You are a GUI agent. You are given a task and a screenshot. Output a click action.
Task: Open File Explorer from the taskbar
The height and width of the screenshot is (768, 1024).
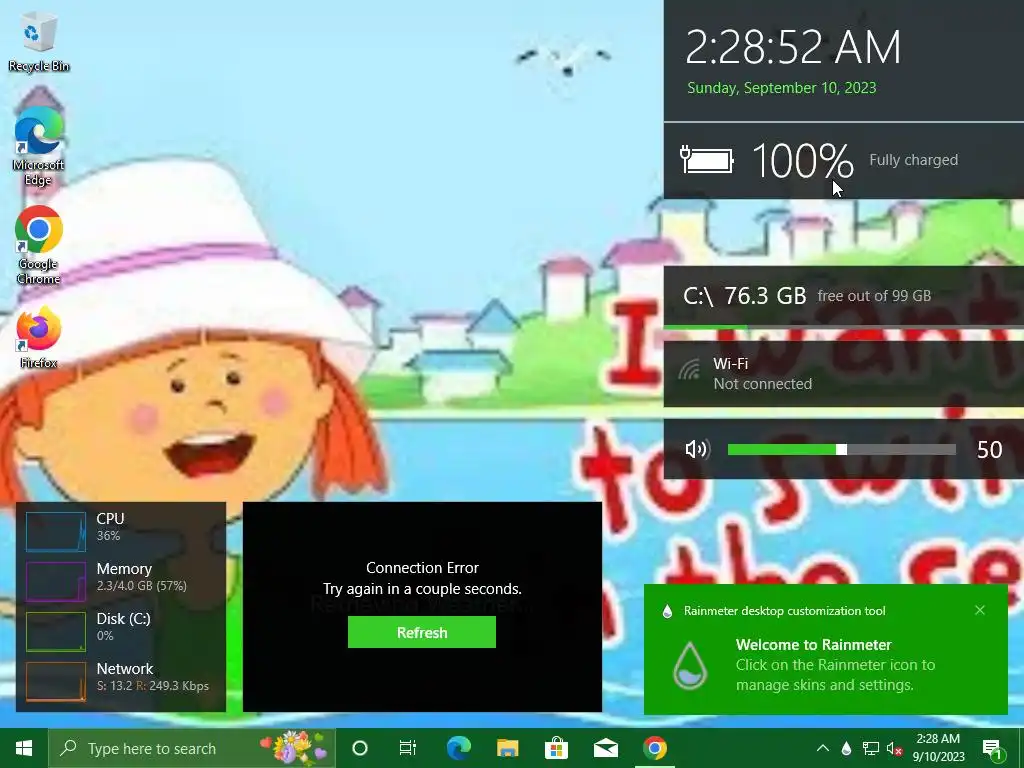point(507,748)
